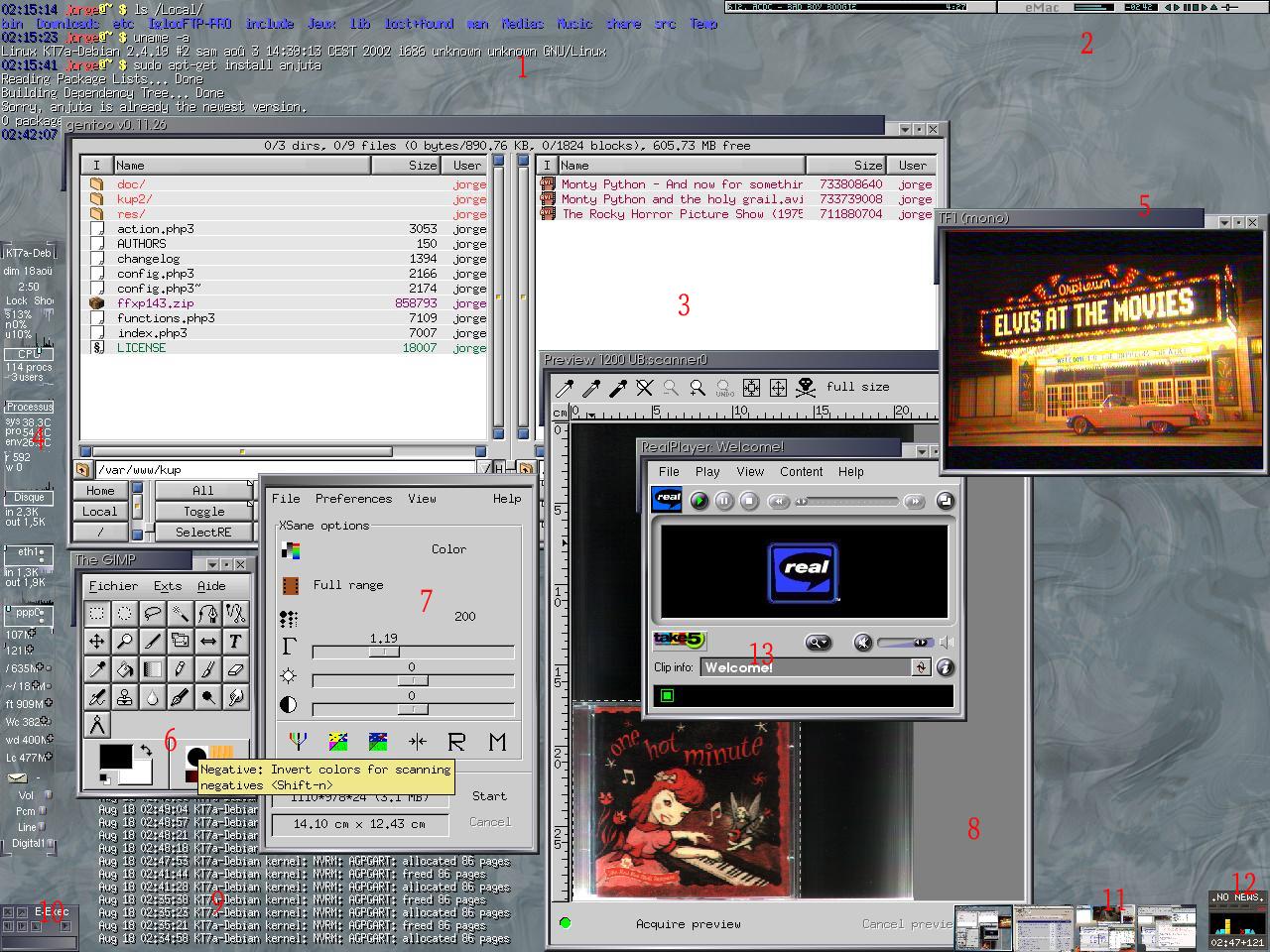Click the Home button in gentoo

(100, 491)
